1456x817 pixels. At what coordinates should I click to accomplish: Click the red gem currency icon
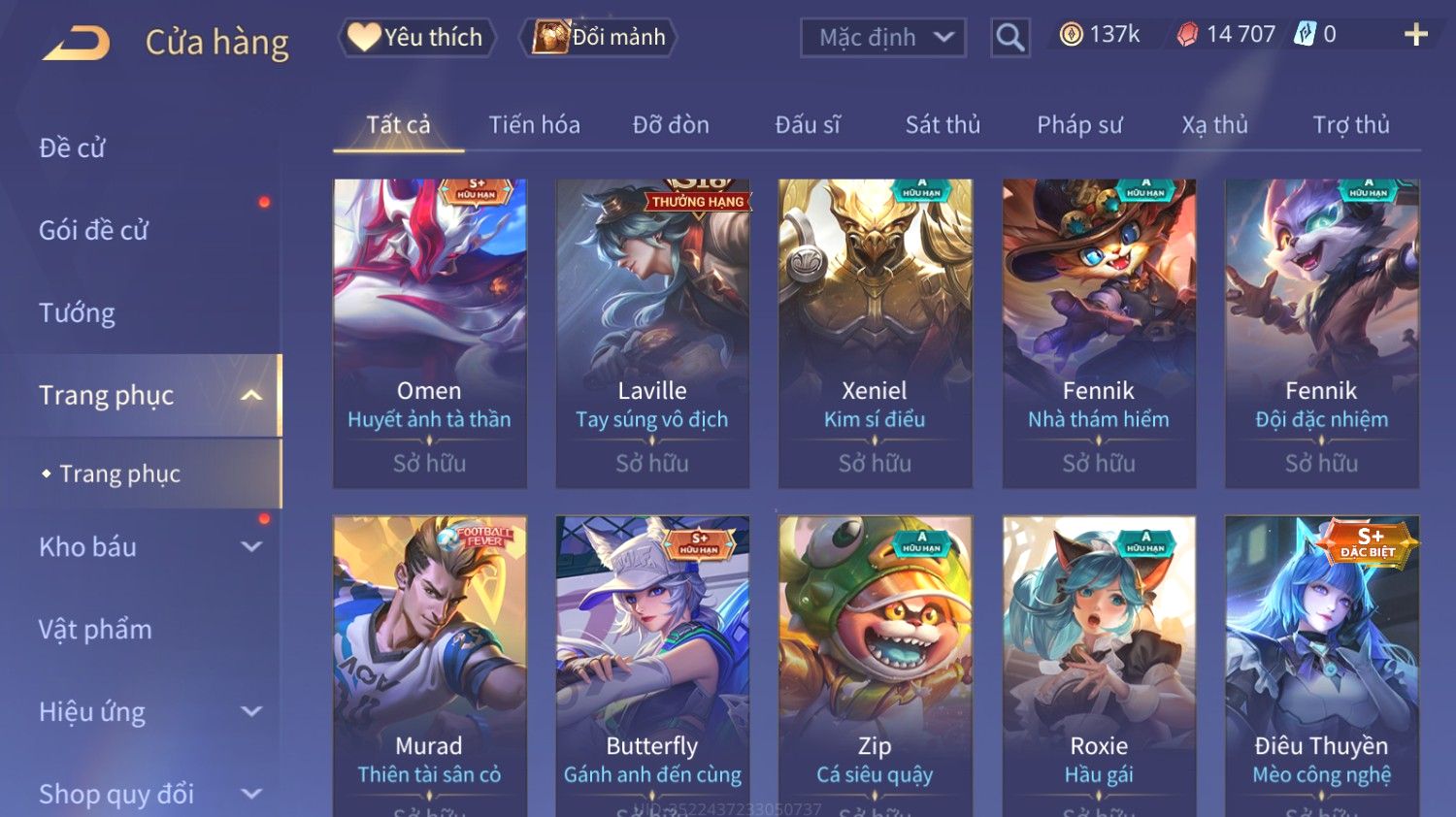tap(1187, 35)
